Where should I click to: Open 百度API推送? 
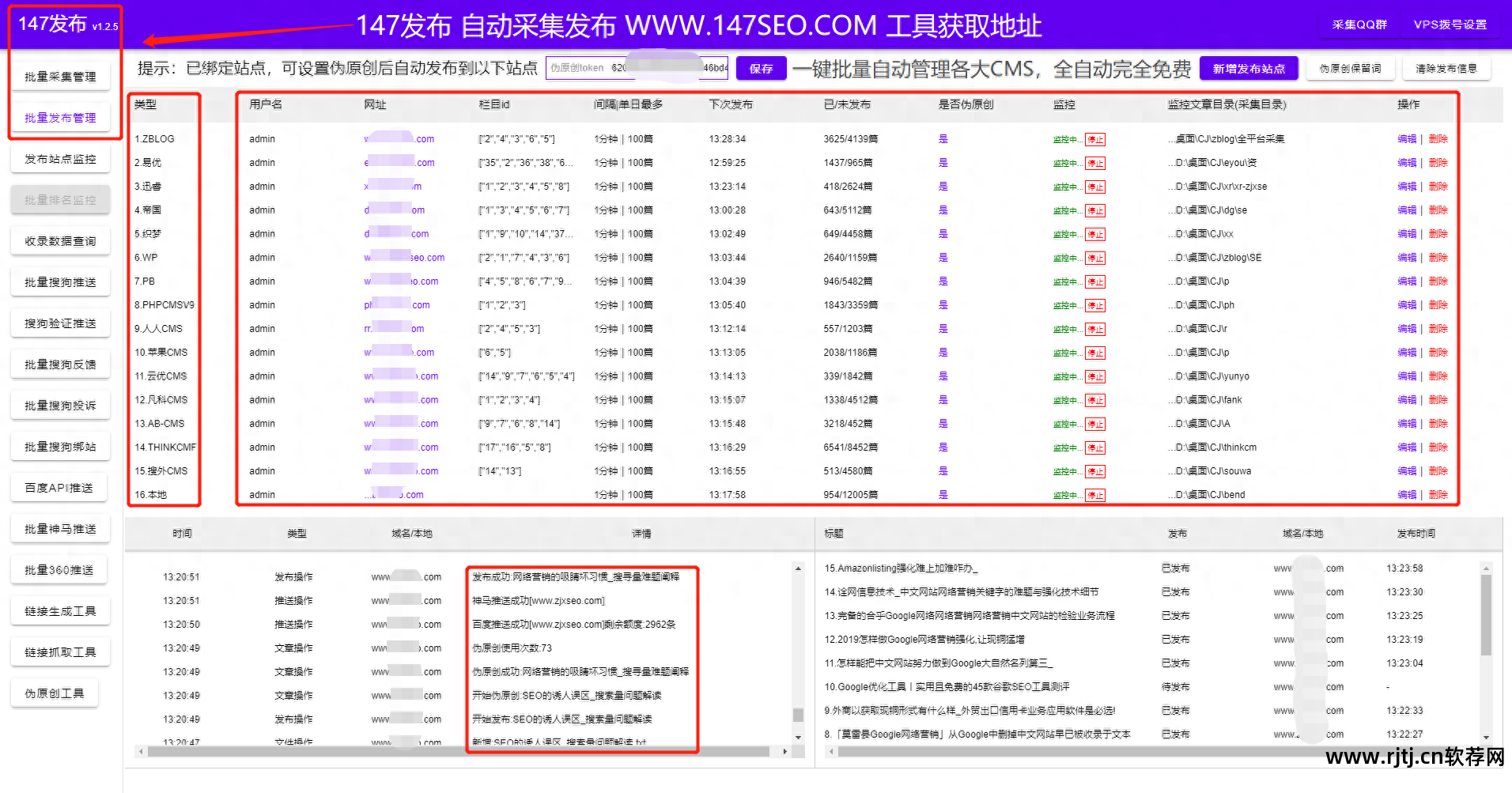click(59, 487)
